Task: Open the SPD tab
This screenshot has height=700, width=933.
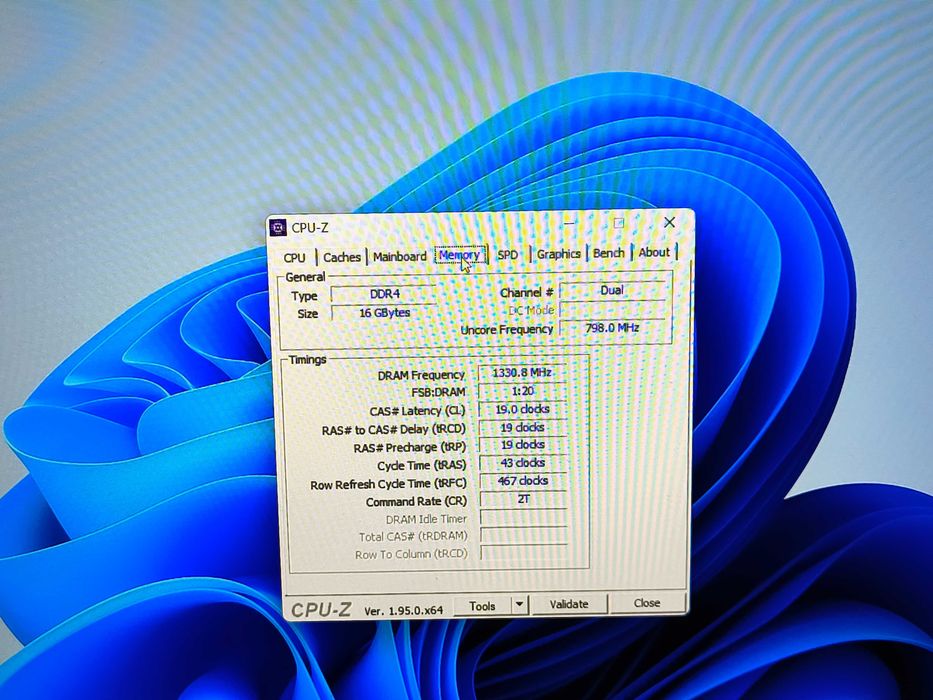Action: [x=508, y=254]
